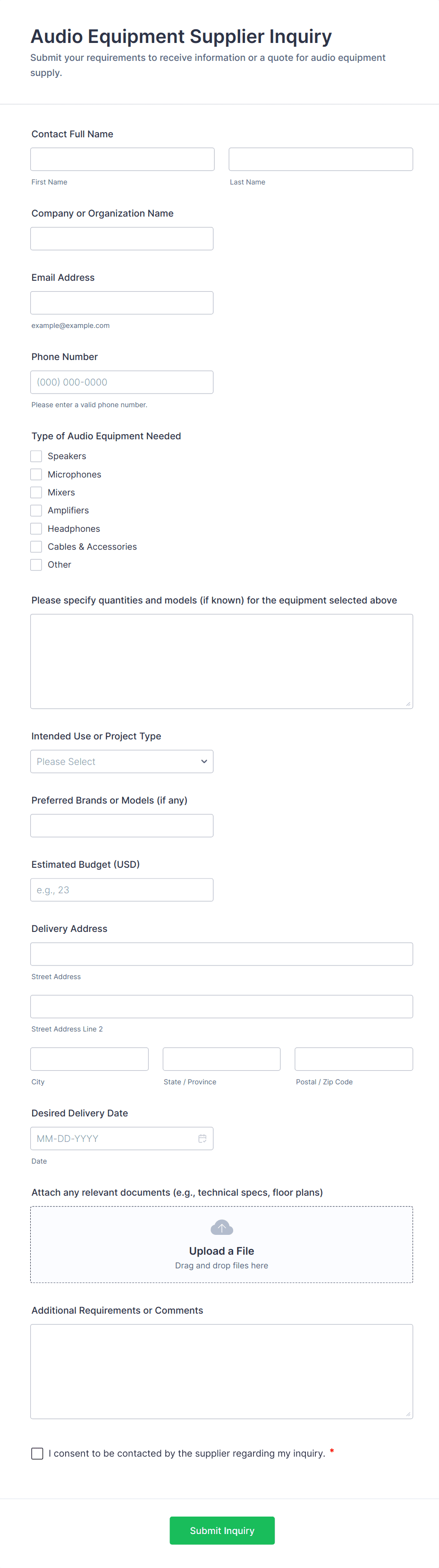The width and height of the screenshot is (439, 1568).
Task: Check the Headphones box
Action: [x=36, y=528]
